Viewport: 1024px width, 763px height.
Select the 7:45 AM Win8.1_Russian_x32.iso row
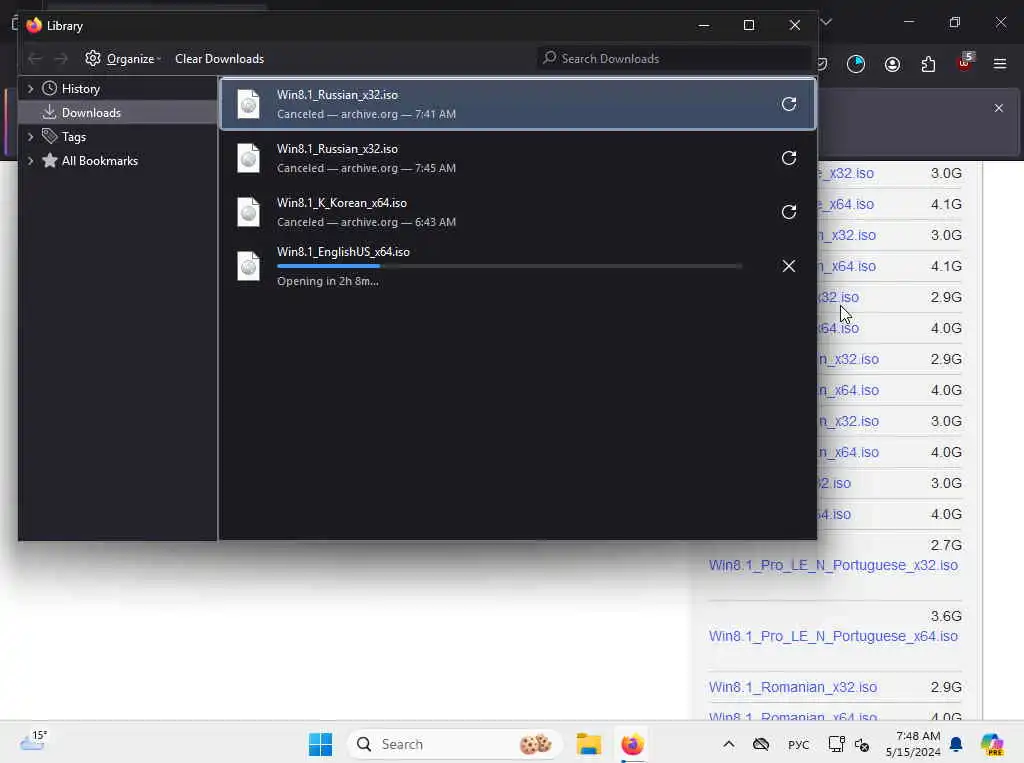[x=517, y=158]
